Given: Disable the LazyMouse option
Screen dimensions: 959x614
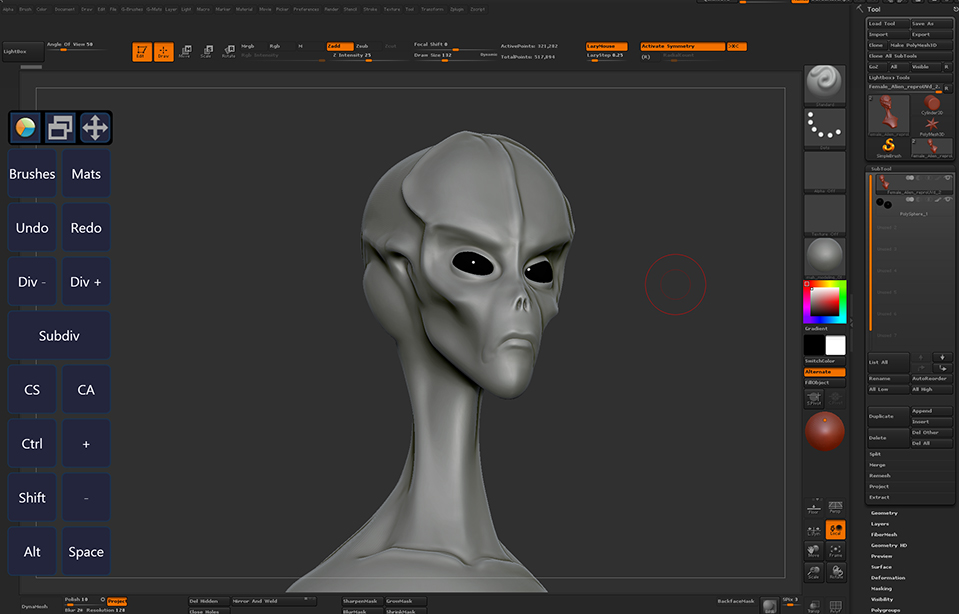Looking at the screenshot, I should click(x=606, y=46).
